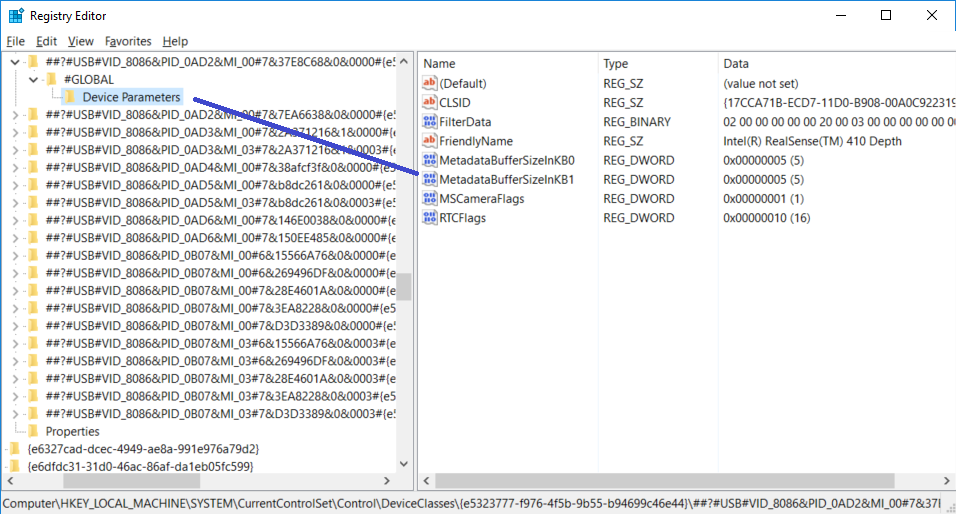The width and height of the screenshot is (956, 514).
Task: Click the RTCFlags DWORD value icon
Action: [430, 218]
